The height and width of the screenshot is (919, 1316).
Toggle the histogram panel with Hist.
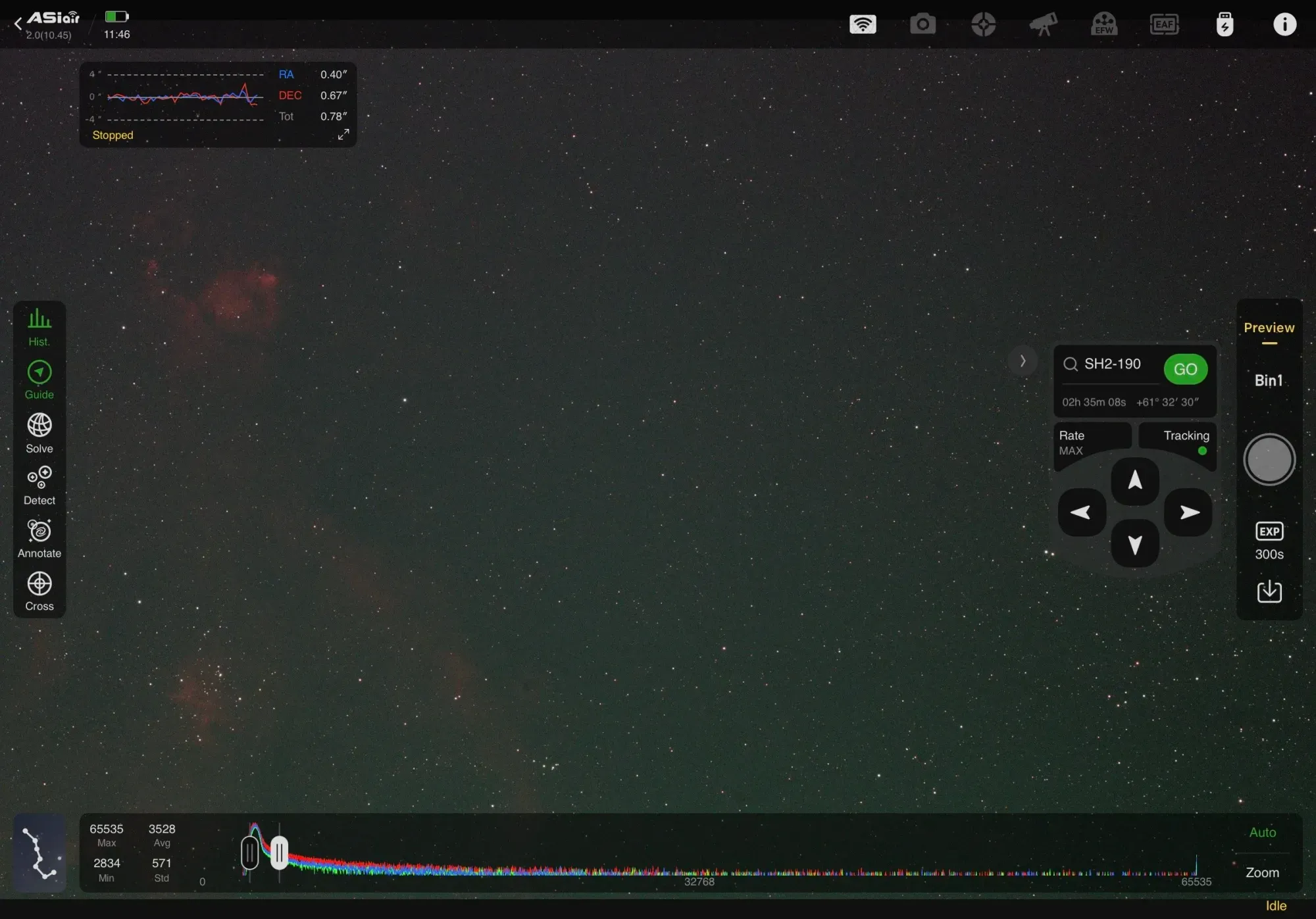click(39, 327)
